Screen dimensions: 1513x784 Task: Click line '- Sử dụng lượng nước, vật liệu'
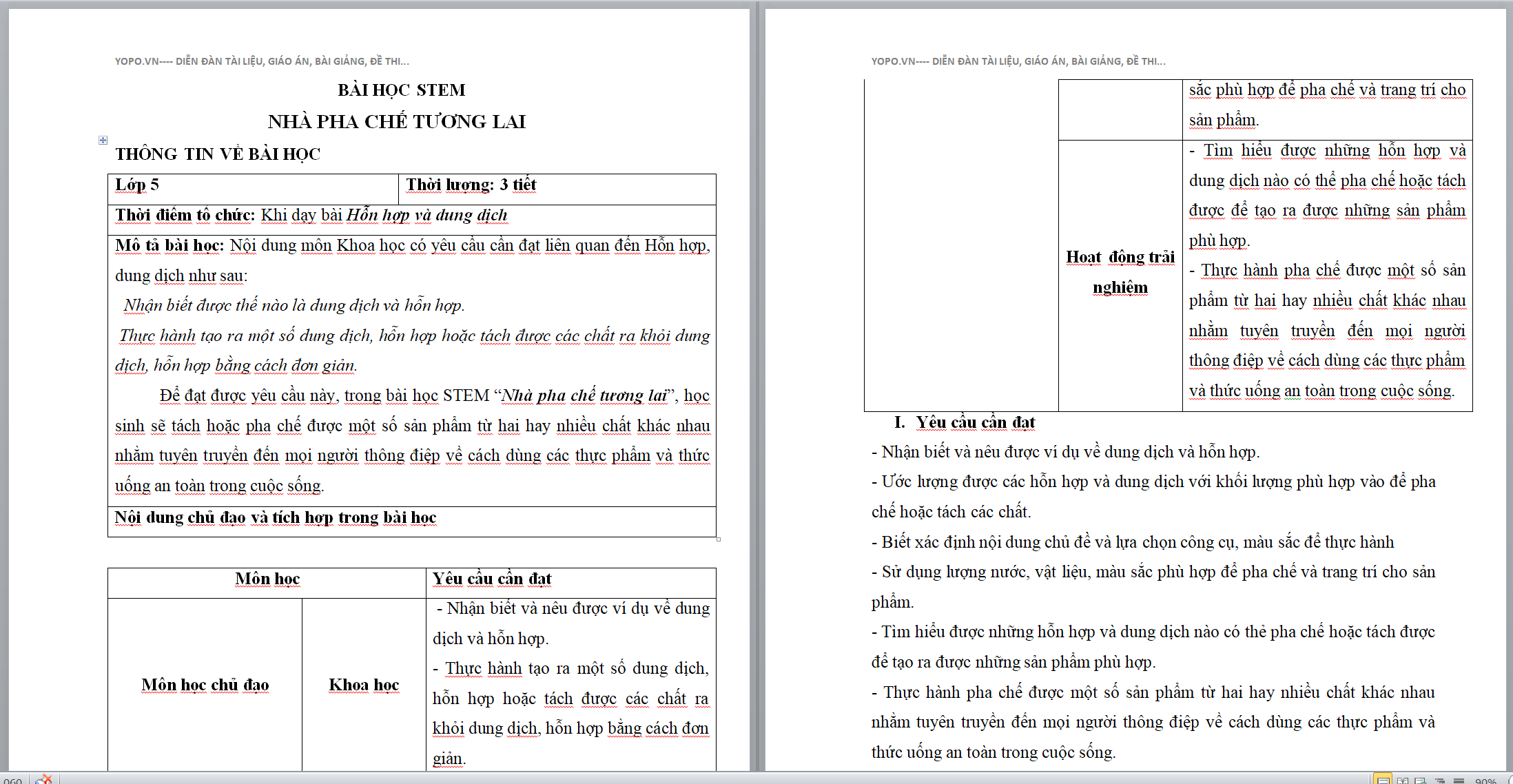pos(1153,572)
